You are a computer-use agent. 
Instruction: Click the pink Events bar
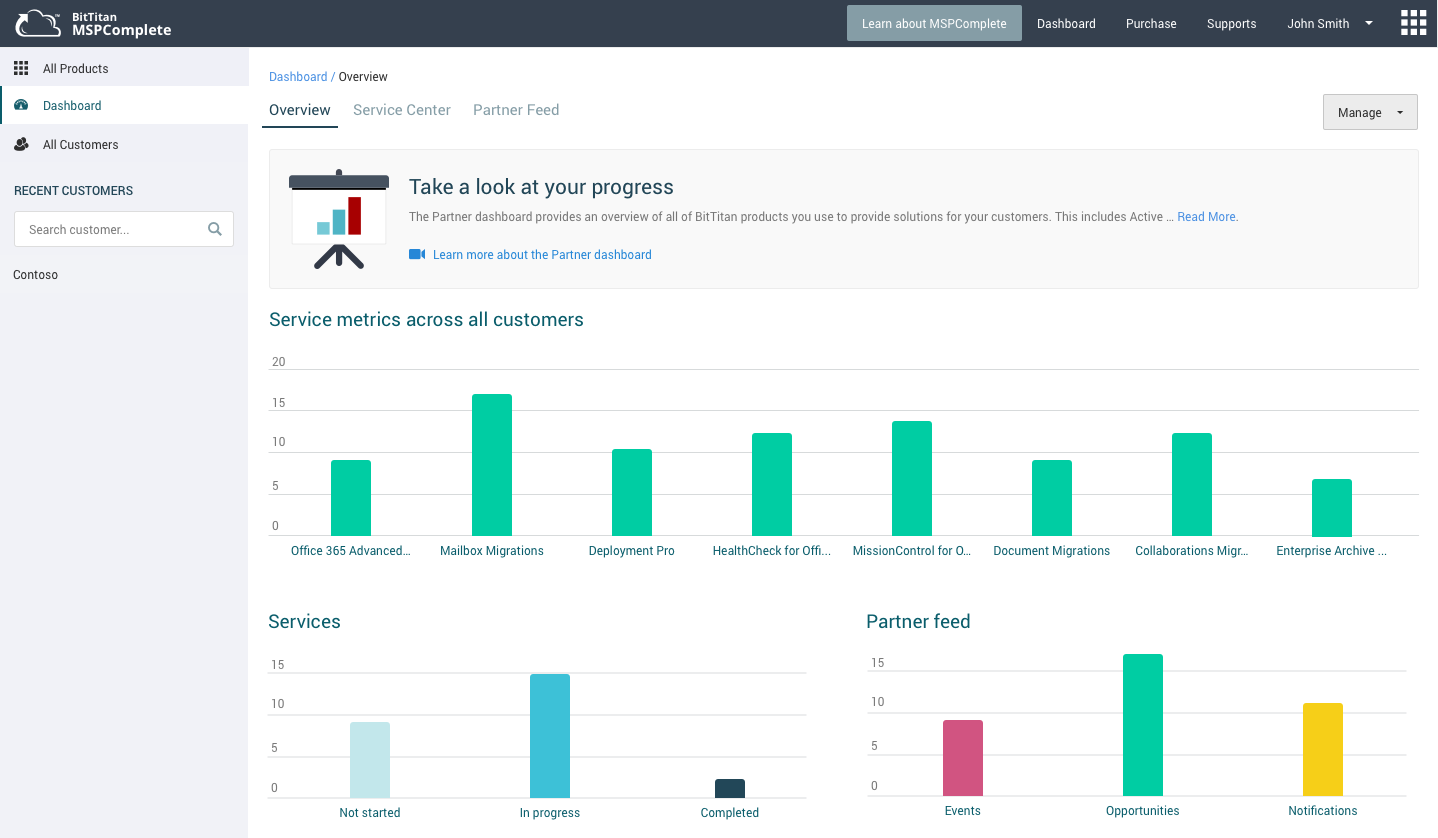(963, 758)
